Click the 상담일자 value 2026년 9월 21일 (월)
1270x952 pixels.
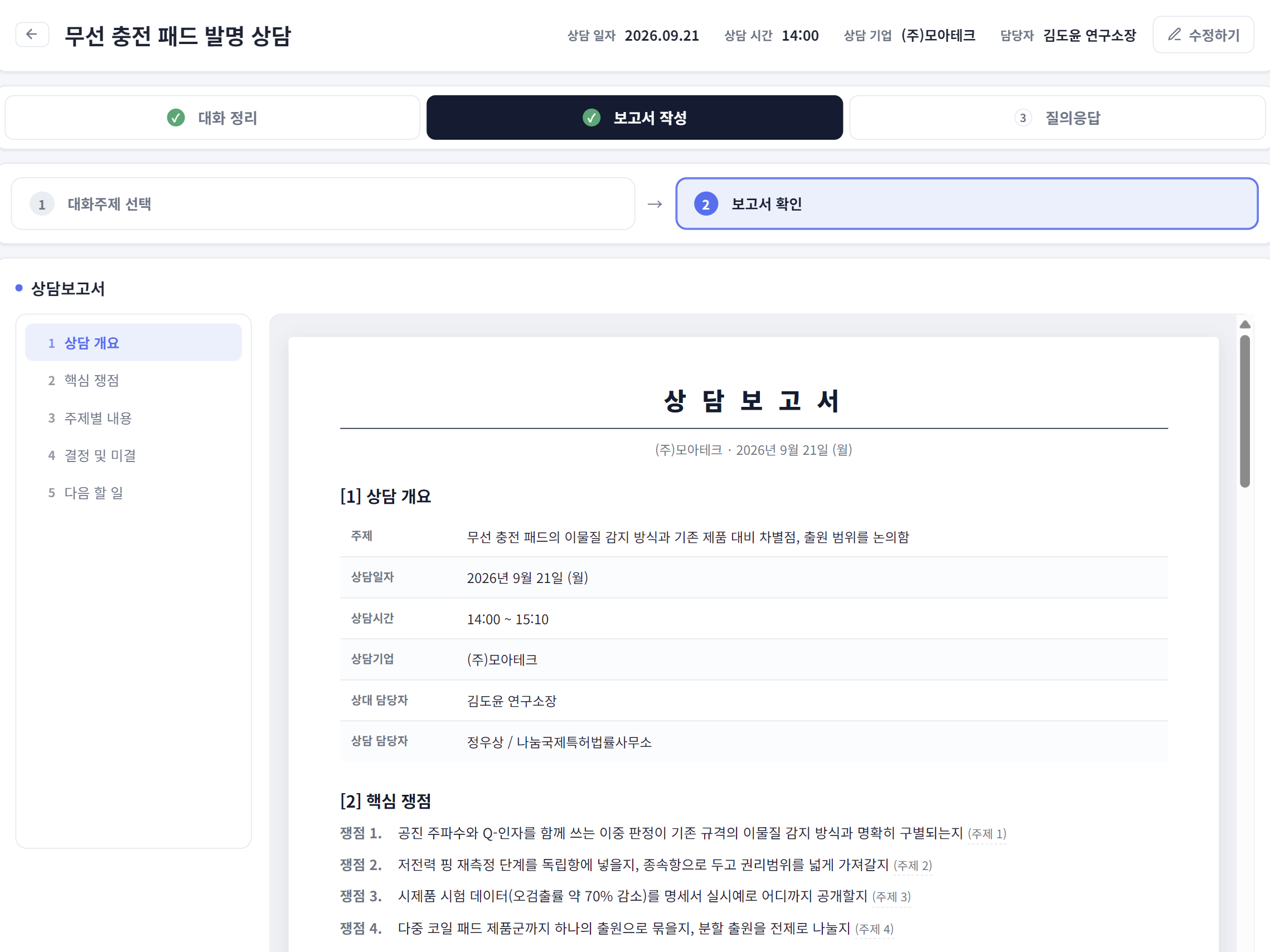[x=527, y=578]
